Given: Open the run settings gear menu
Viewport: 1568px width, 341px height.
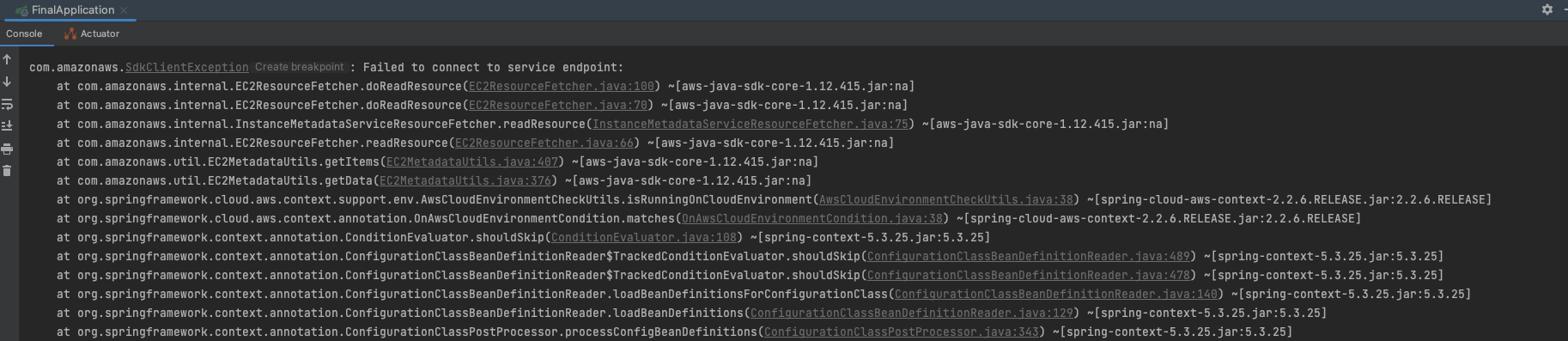Looking at the screenshot, I should [1547, 9].
